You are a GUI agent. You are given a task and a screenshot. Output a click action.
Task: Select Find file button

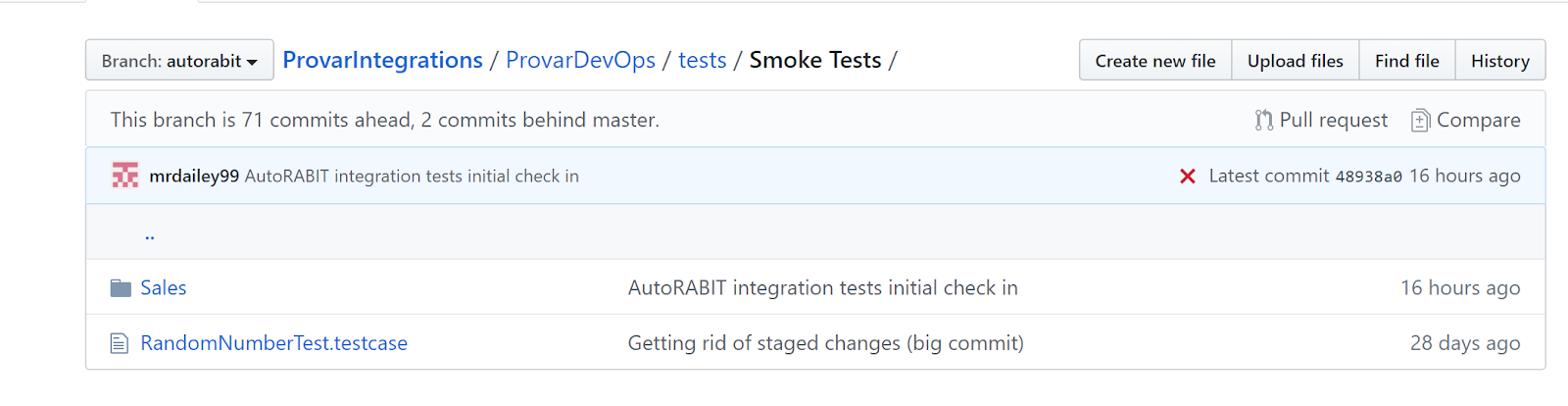pos(1406,60)
